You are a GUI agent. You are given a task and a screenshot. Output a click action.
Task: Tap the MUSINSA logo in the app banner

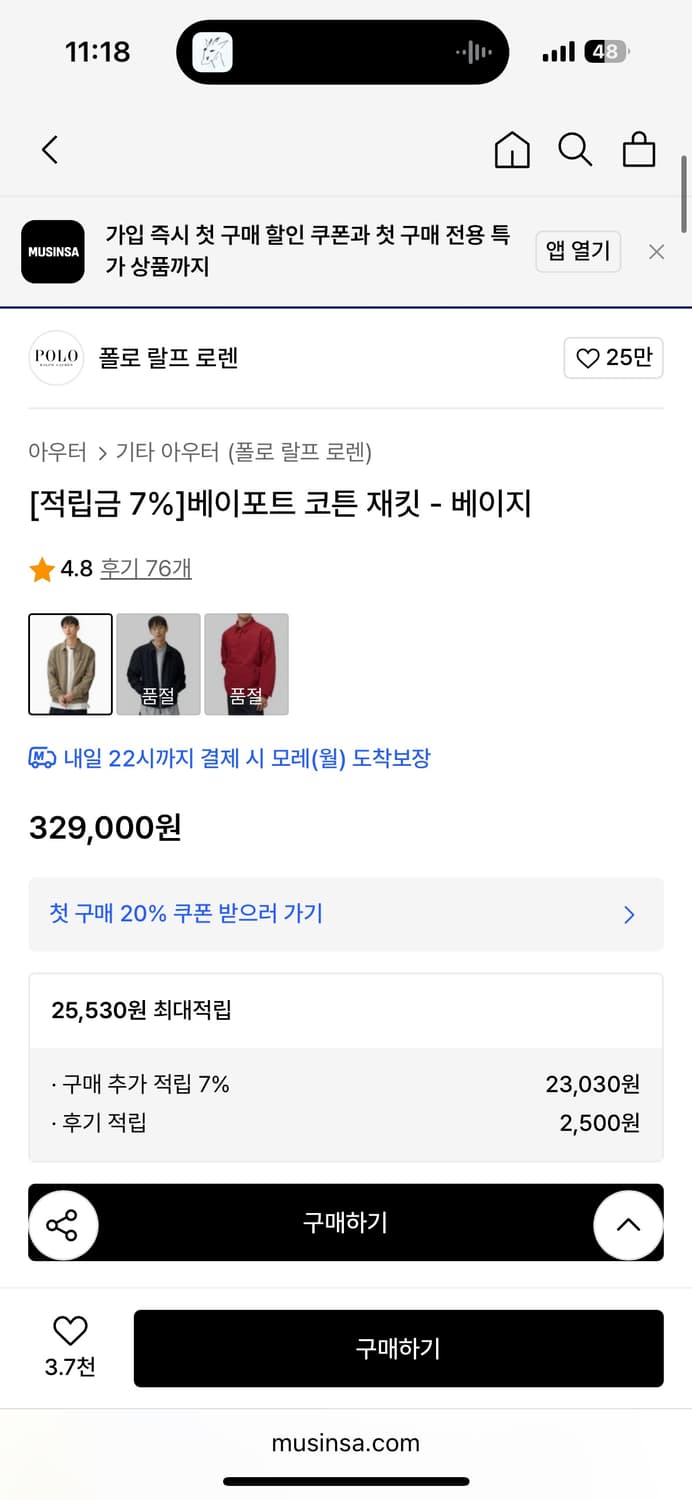[x=53, y=251]
